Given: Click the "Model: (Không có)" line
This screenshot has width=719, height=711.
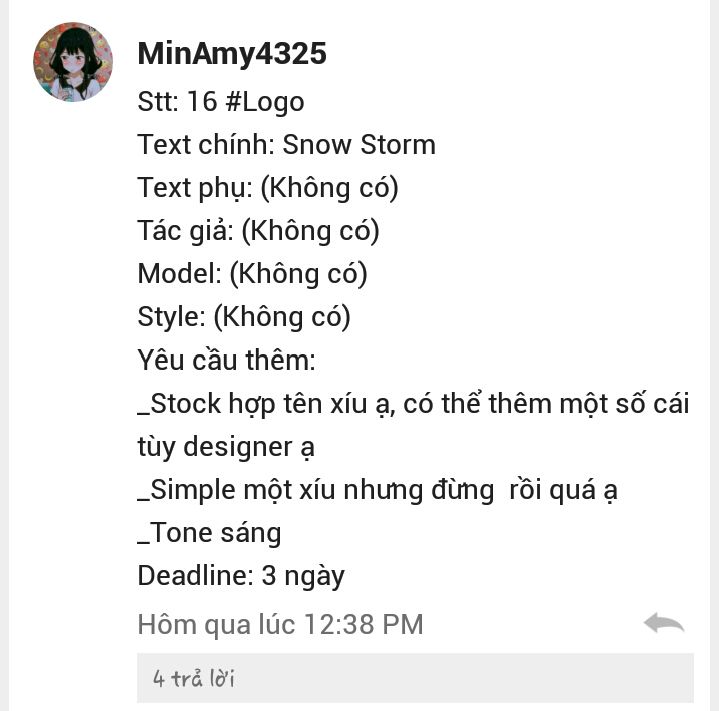Looking at the screenshot, I should tap(252, 274).
